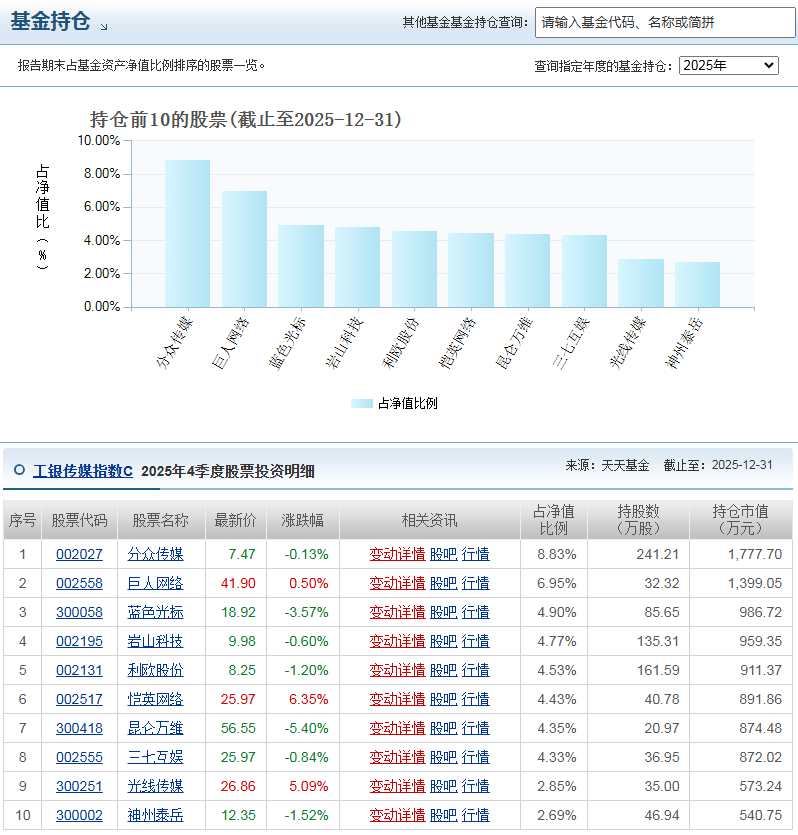798x835 pixels.
Task: Click the 持仓市值（万元） column header
Action: [741, 520]
